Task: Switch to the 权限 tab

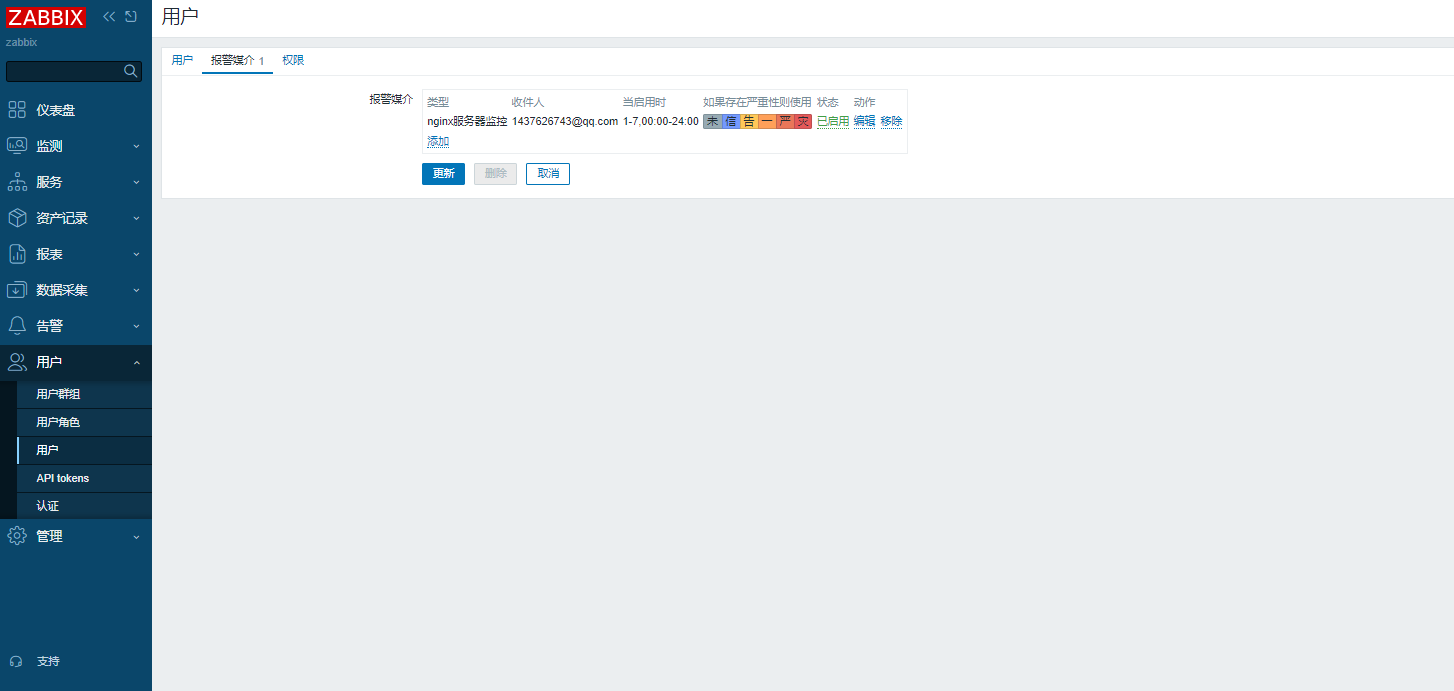Action: click(293, 60)
